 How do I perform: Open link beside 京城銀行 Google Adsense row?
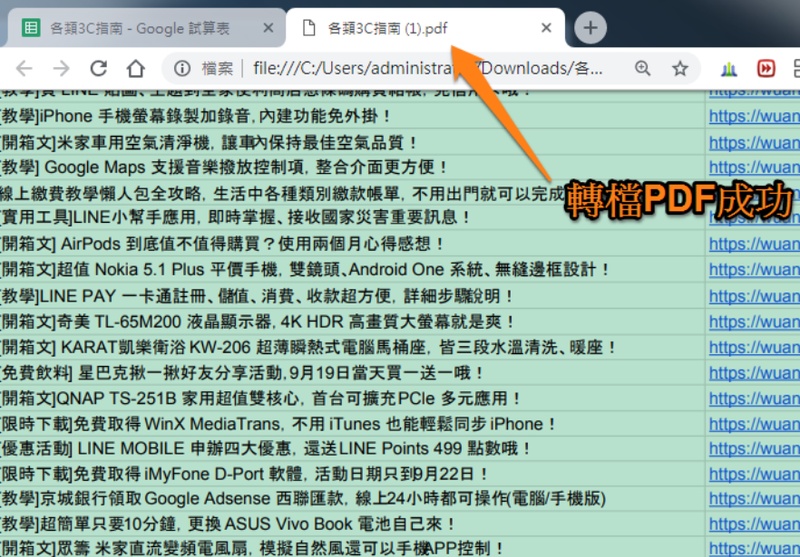pyautogui.click(x=754, y=498)
